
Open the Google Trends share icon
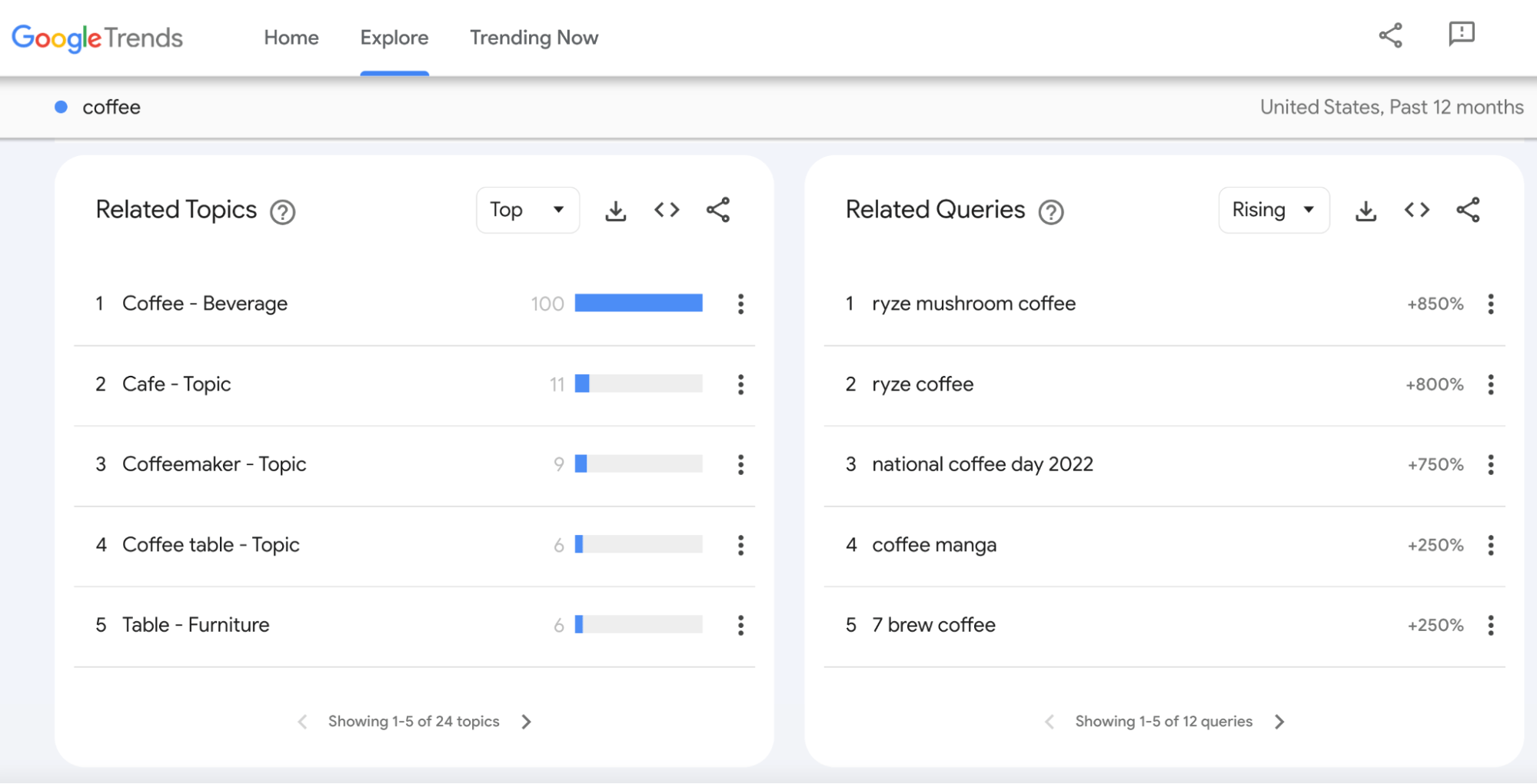[x=1390, y=35]
